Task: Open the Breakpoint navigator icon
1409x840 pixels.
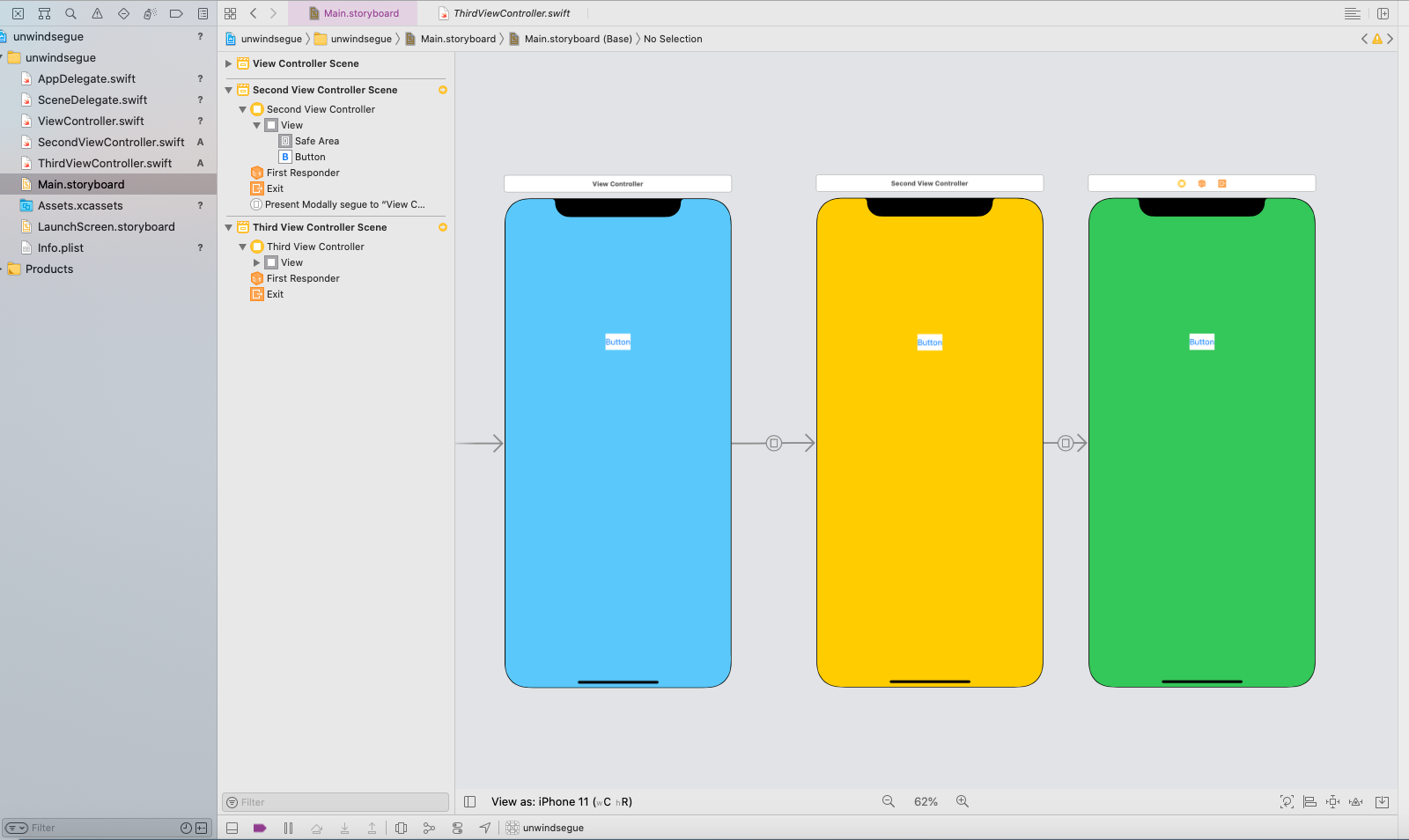Action: tap(176, 13)
